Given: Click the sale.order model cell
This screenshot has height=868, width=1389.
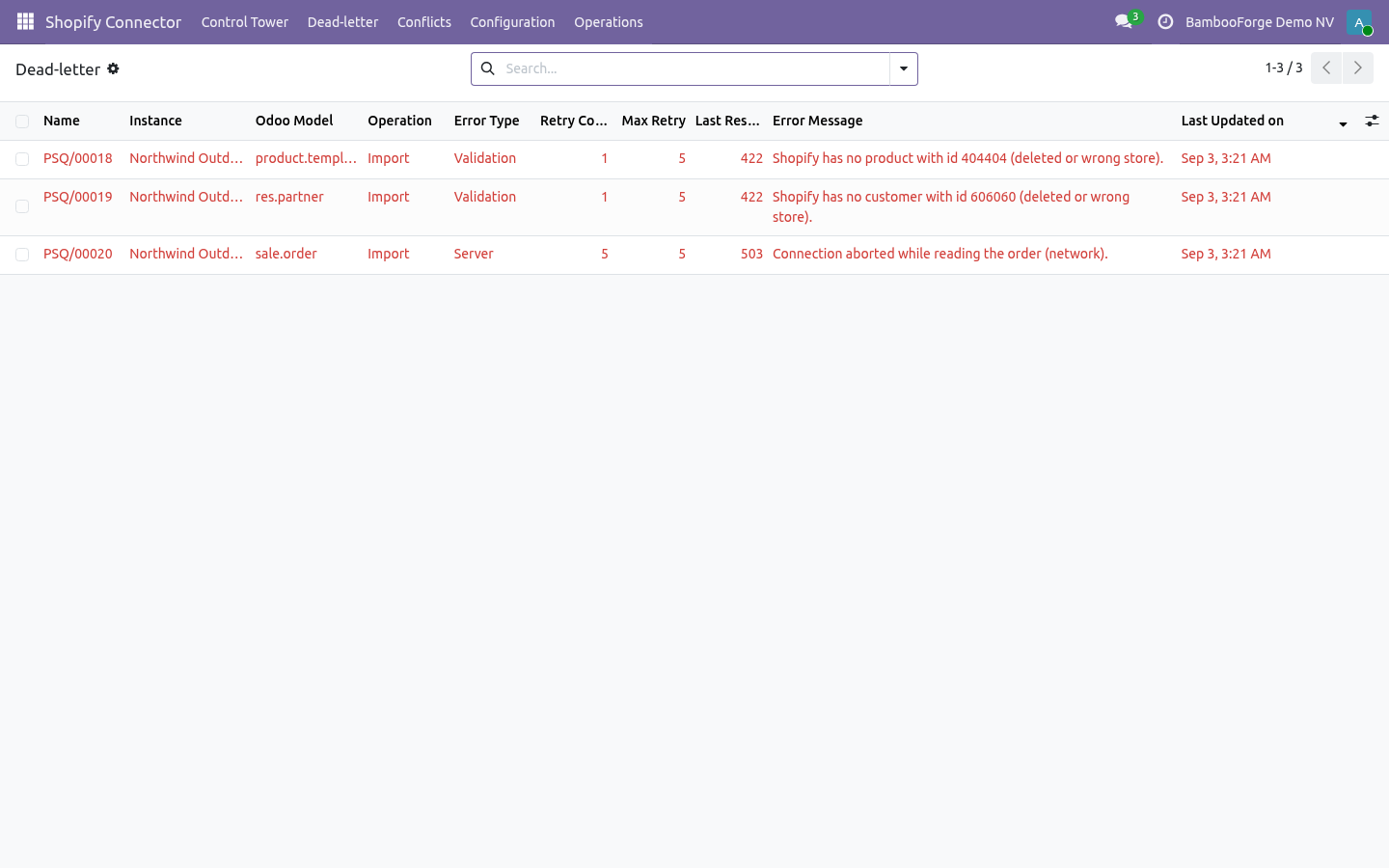Looking at the screenshot, I should coord(286,254).
